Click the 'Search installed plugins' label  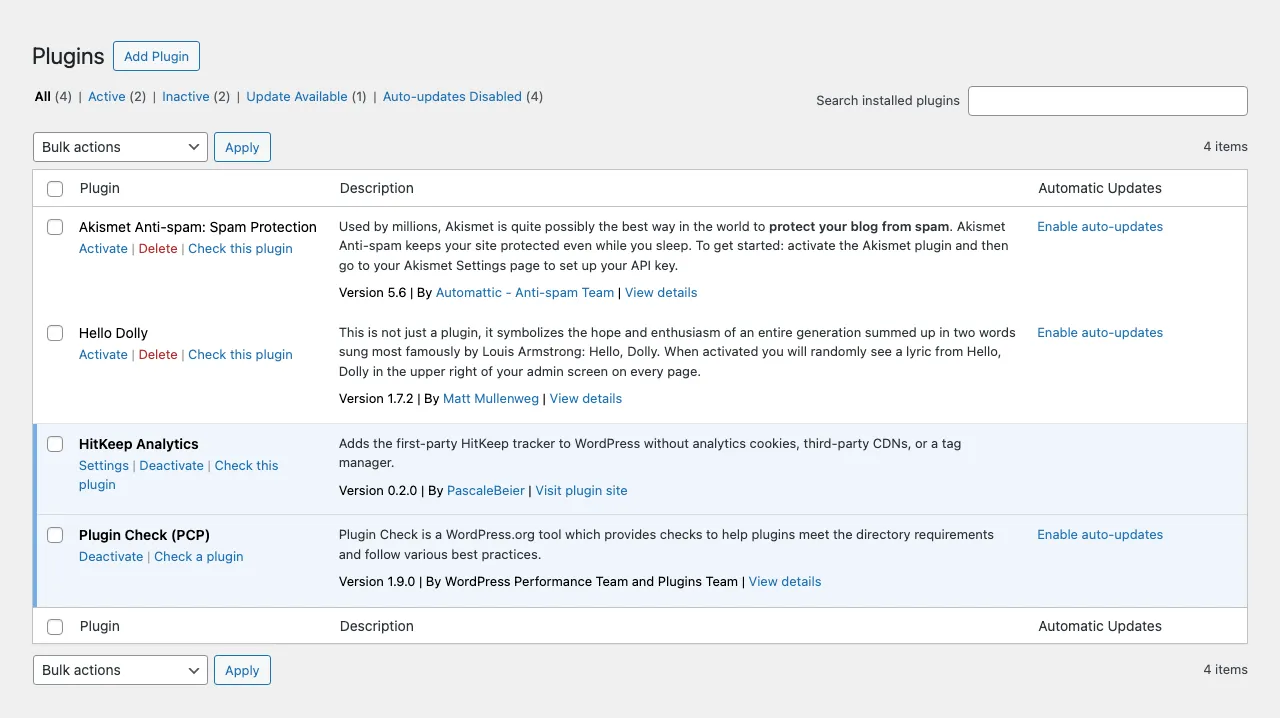(888, 101)
